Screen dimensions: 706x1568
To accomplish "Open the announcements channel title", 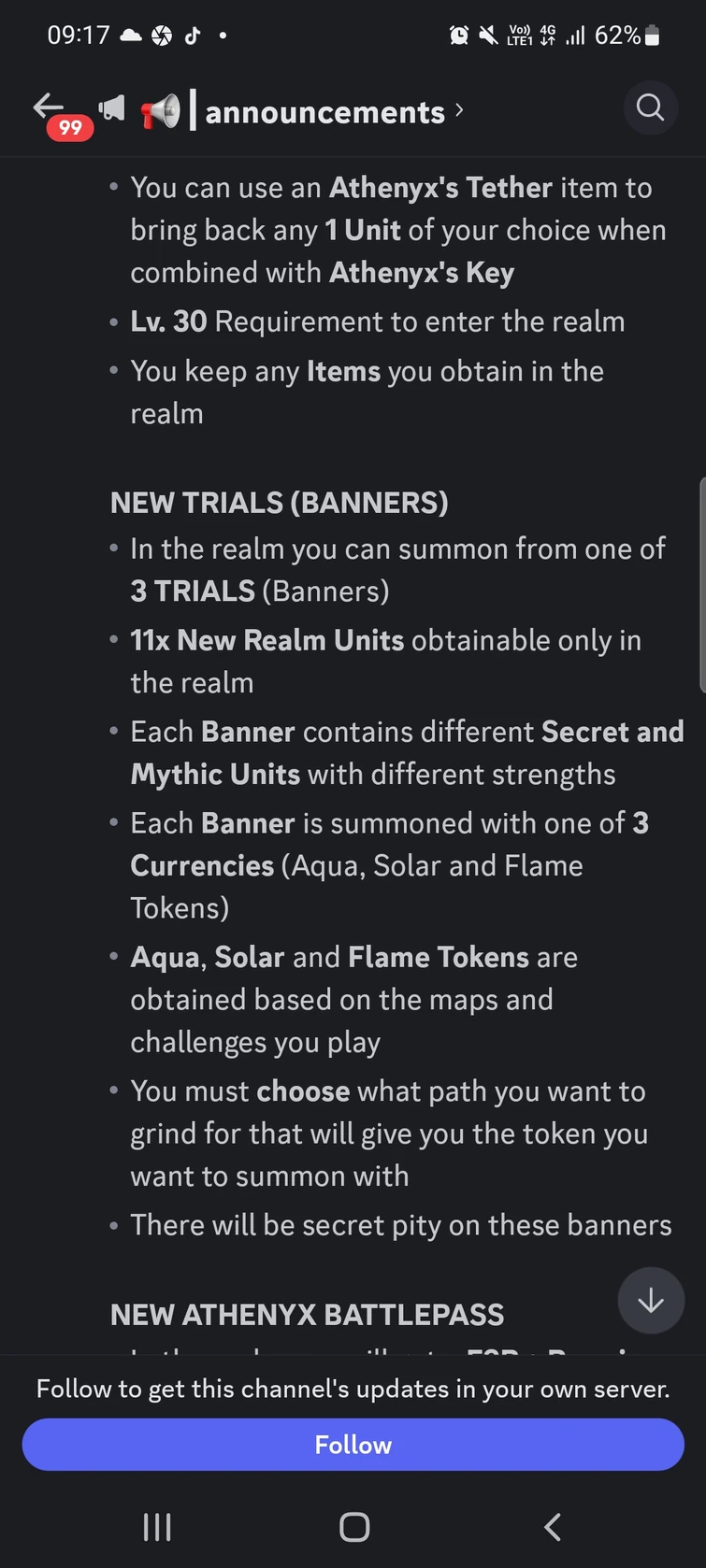I will (324, 112).
